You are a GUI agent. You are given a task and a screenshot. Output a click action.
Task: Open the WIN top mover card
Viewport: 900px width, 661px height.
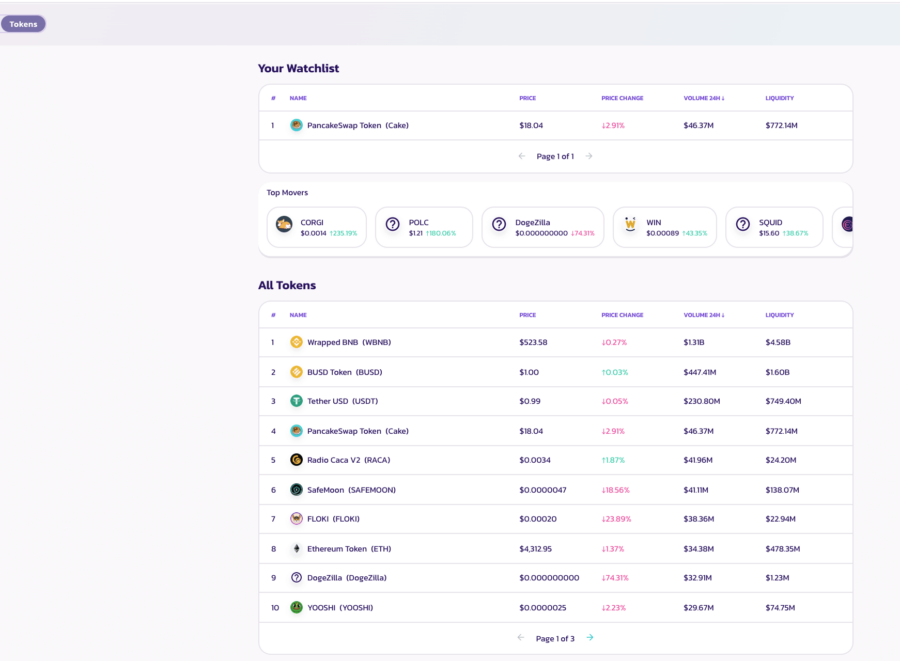pyautogui.click(x=664, y=227)
